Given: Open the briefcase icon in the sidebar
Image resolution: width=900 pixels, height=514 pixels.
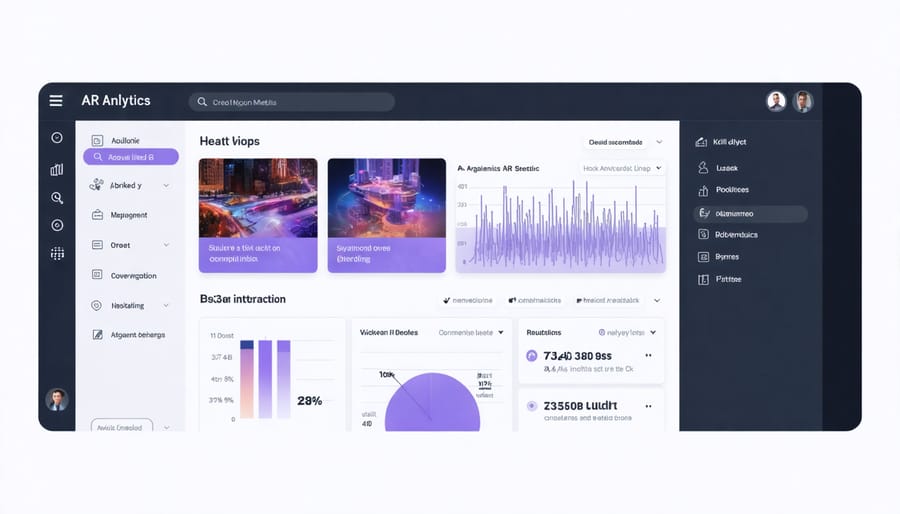Looking at the screenshot, I should tap(97, 215).
